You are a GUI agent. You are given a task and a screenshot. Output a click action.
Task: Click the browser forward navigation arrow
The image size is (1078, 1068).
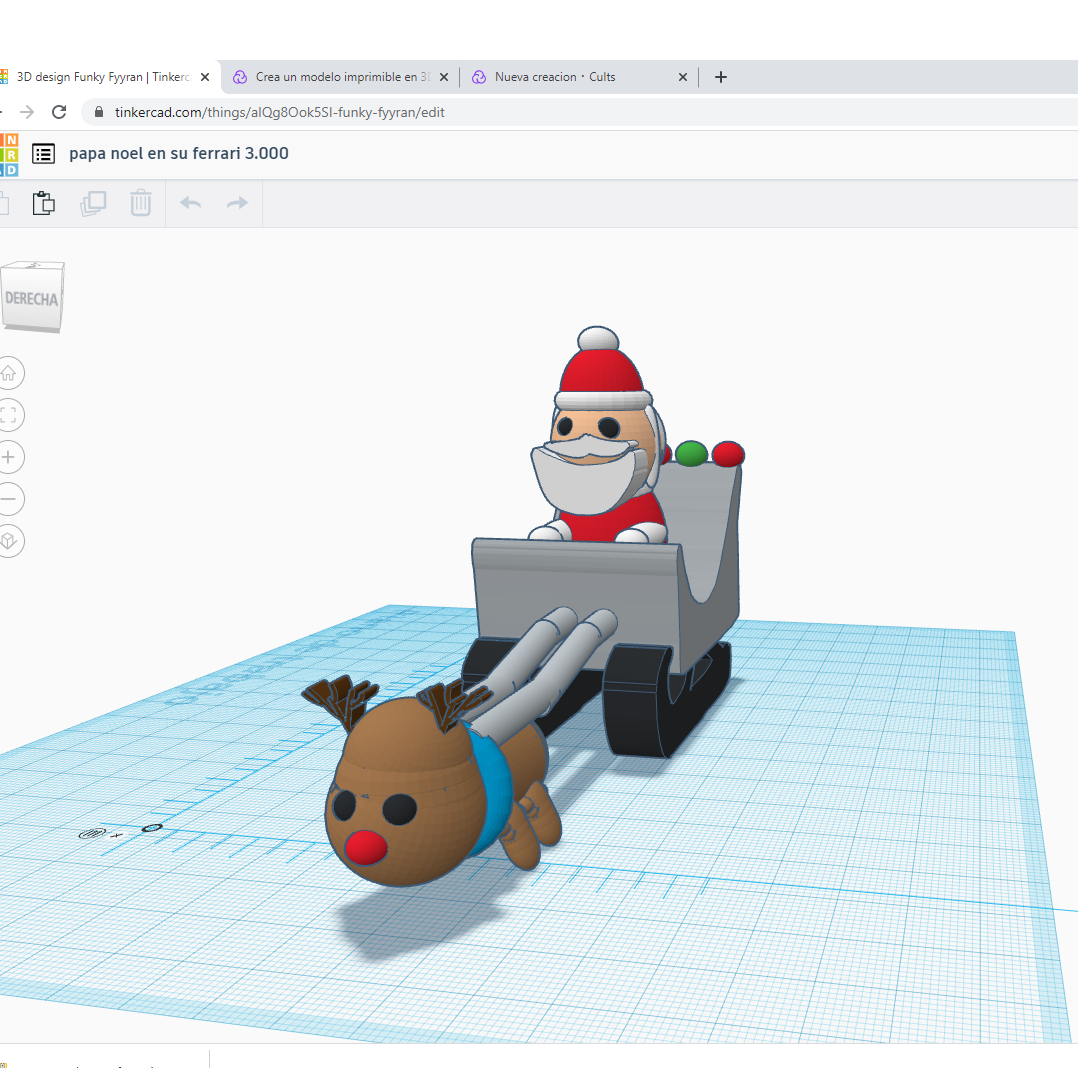point(24,112)
